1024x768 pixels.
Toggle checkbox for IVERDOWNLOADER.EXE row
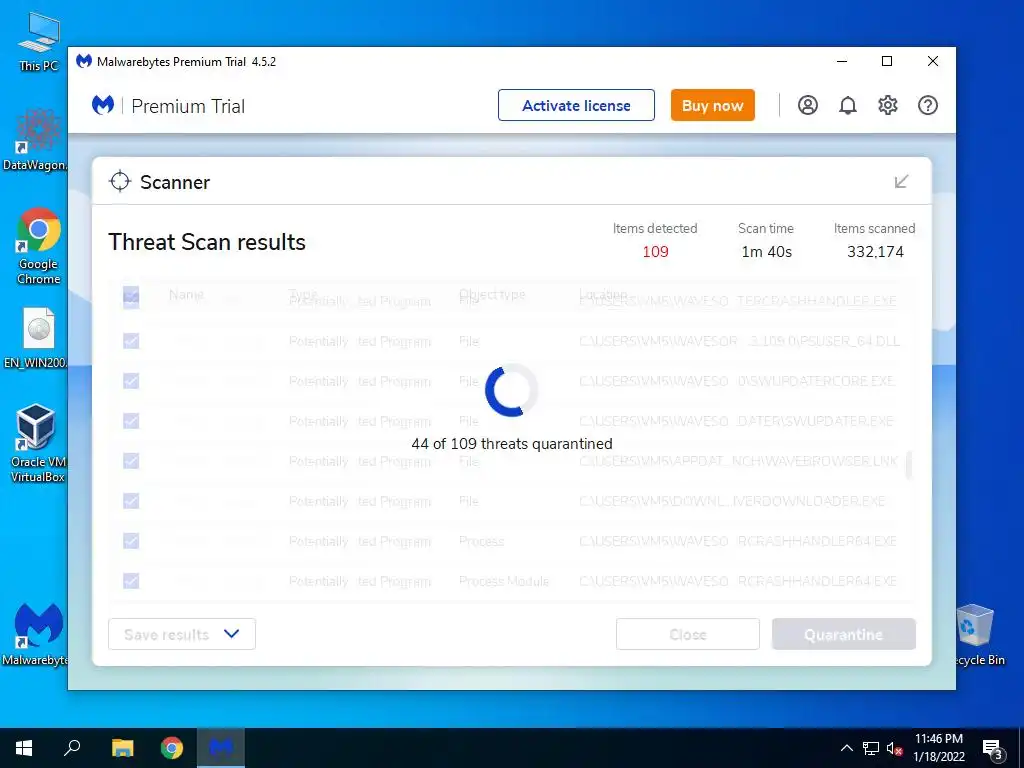tap(131, 501)
